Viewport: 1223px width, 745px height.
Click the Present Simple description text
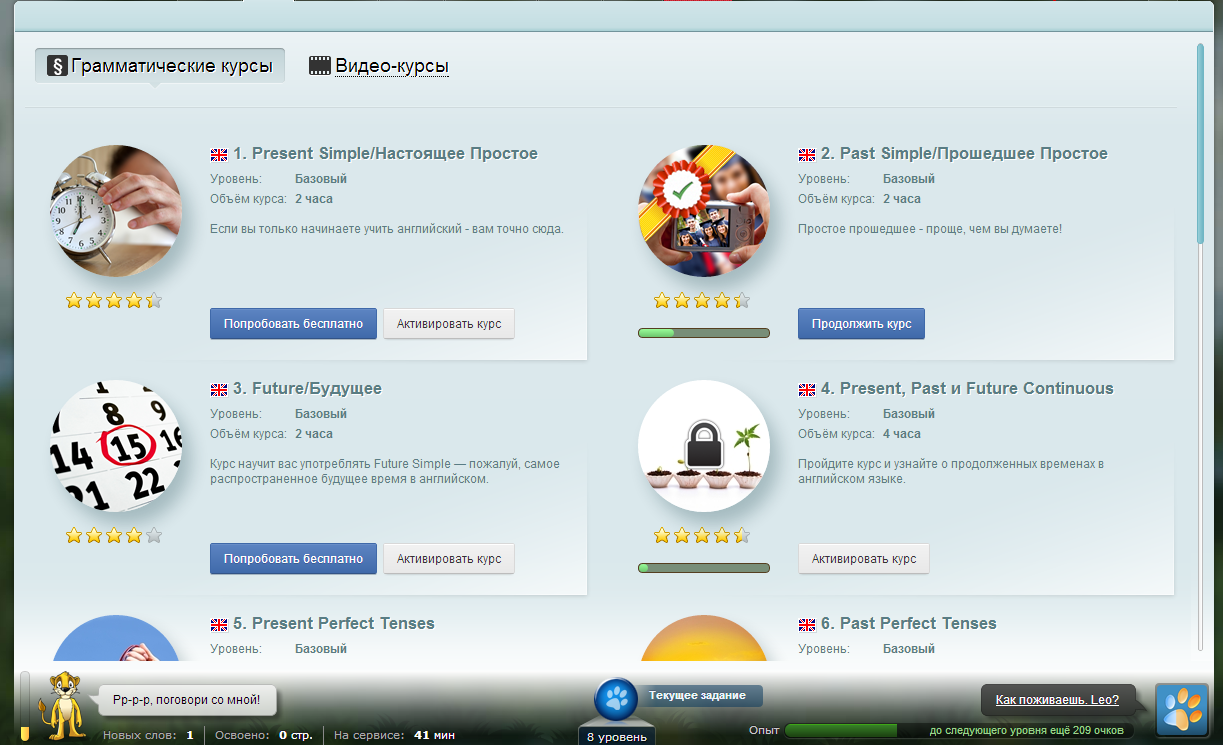click(x=387, y=229)
